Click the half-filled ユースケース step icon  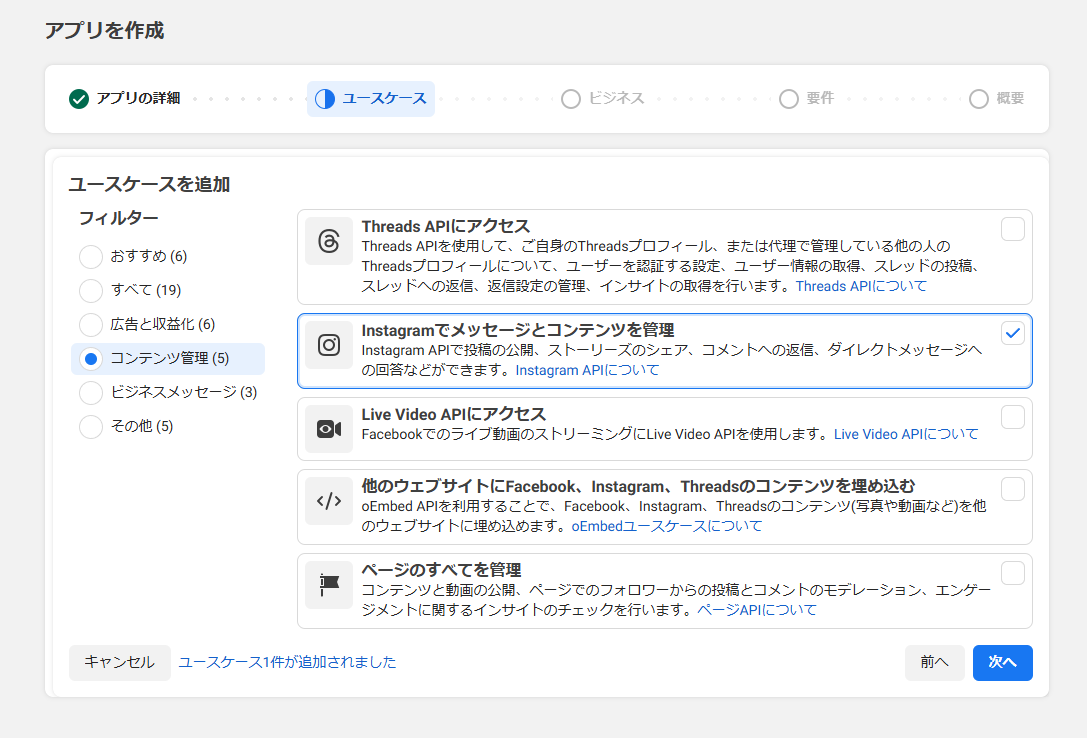(325, 99)
